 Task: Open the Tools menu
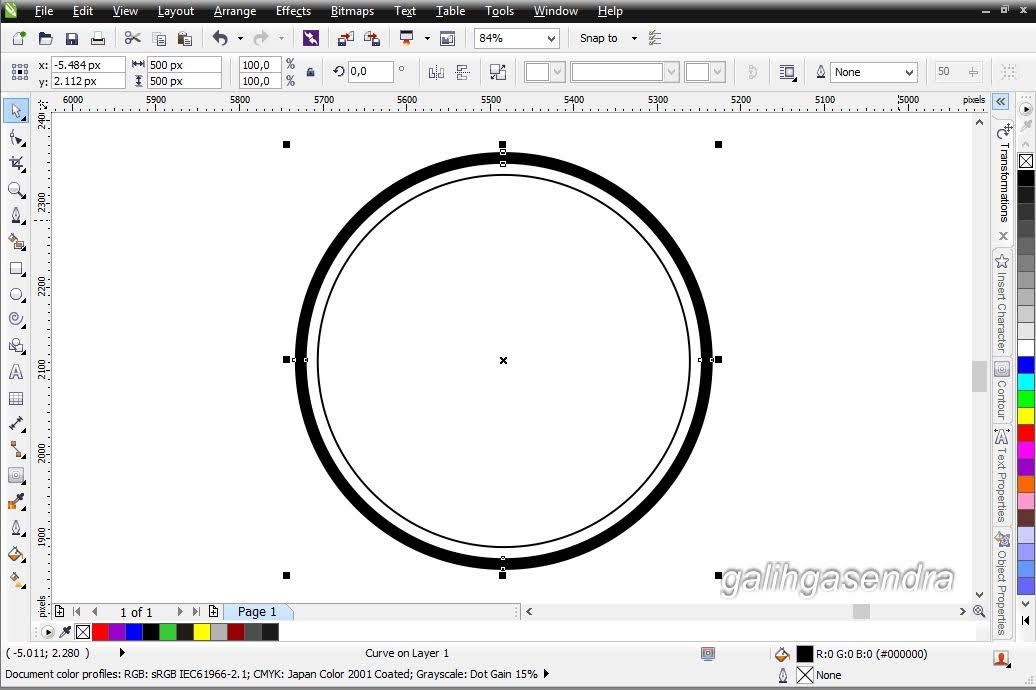[499, 11]
